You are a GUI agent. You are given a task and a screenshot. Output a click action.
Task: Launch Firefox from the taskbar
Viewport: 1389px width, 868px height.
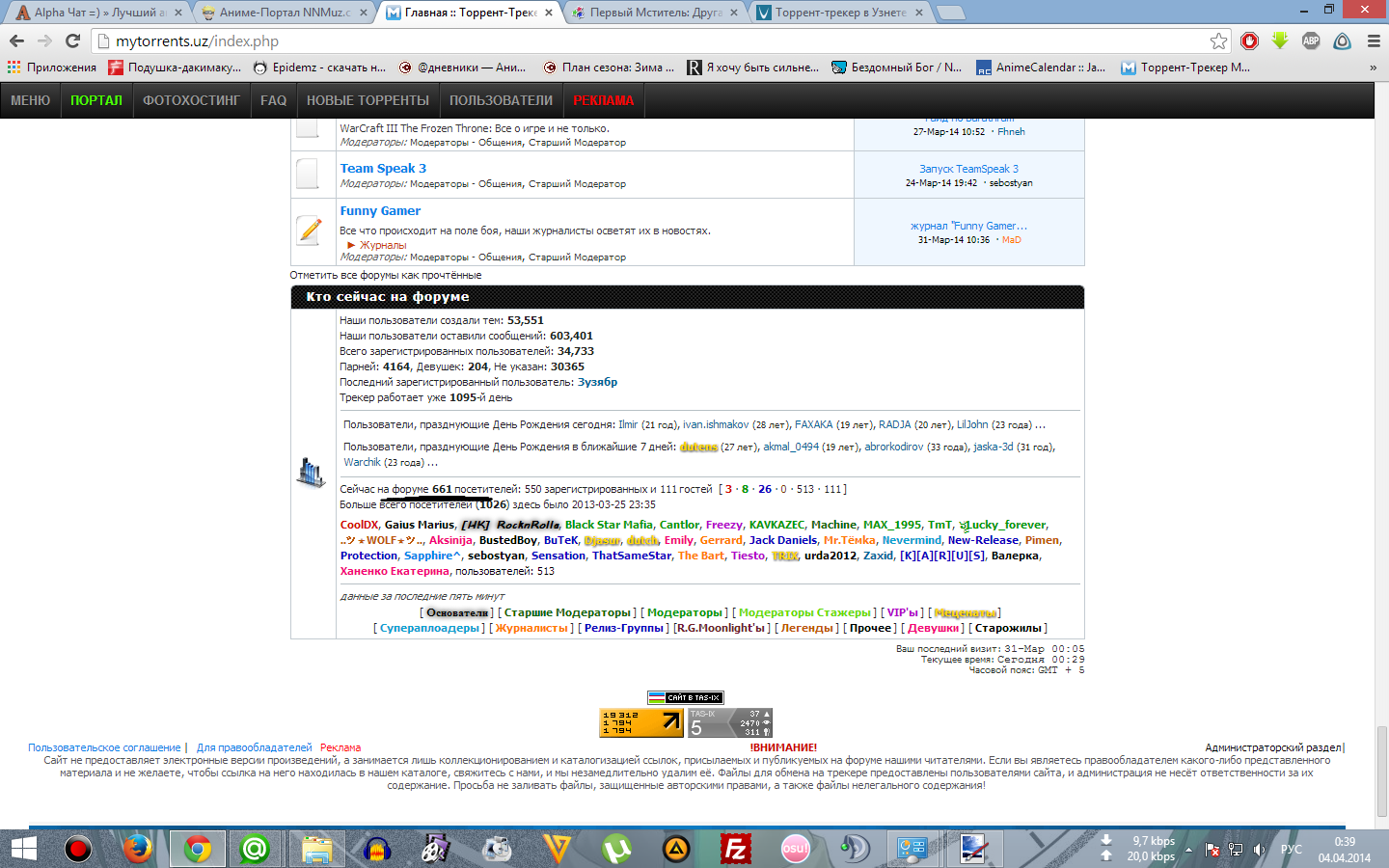coord(137,849)
